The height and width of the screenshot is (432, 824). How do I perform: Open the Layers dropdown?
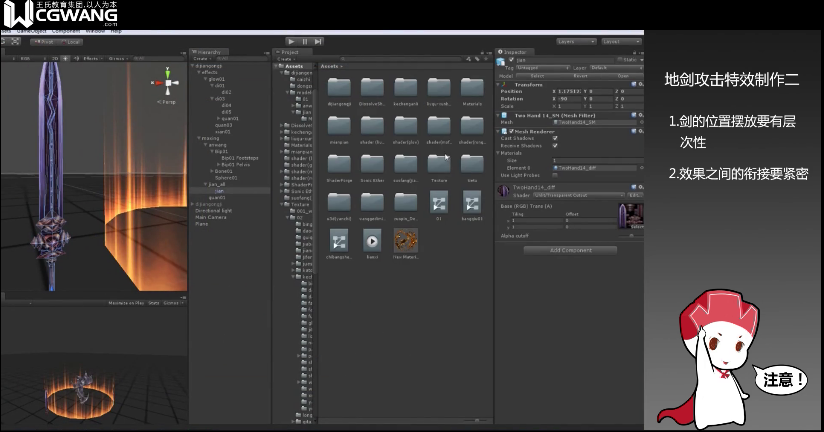pos(576,41)
